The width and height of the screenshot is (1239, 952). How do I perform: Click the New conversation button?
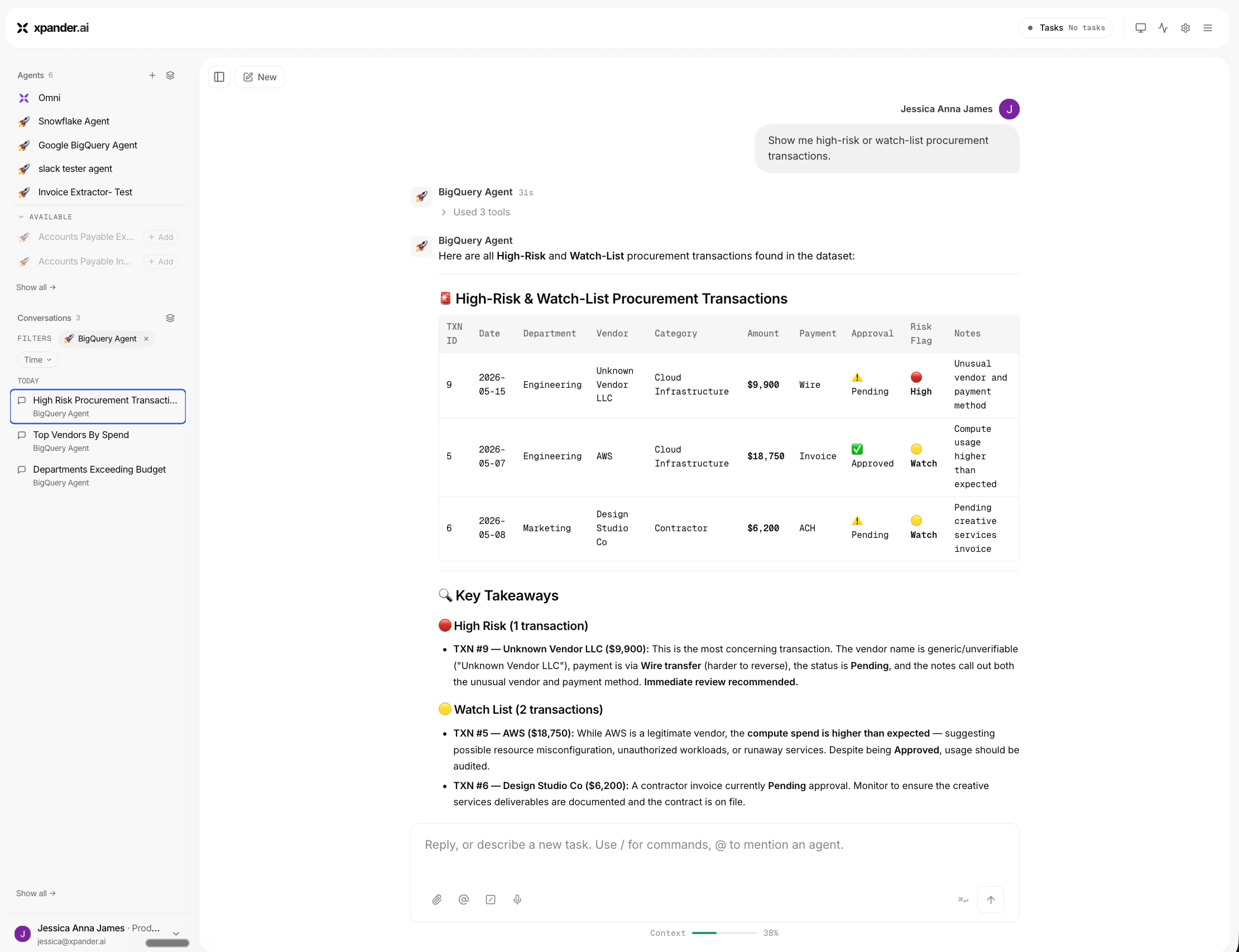coord(260,77)
